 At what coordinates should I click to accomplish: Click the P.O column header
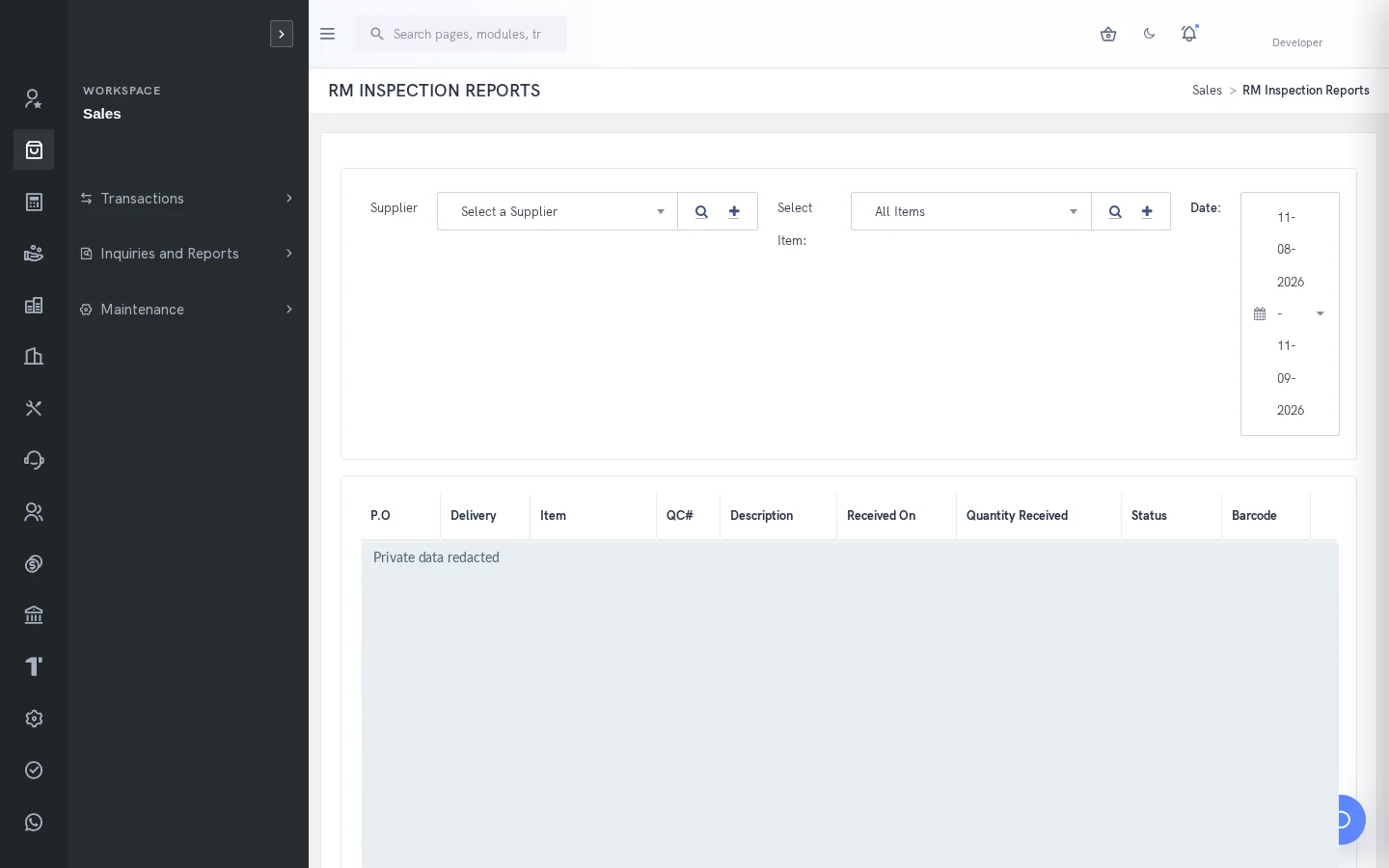click(x=400, y=516)
